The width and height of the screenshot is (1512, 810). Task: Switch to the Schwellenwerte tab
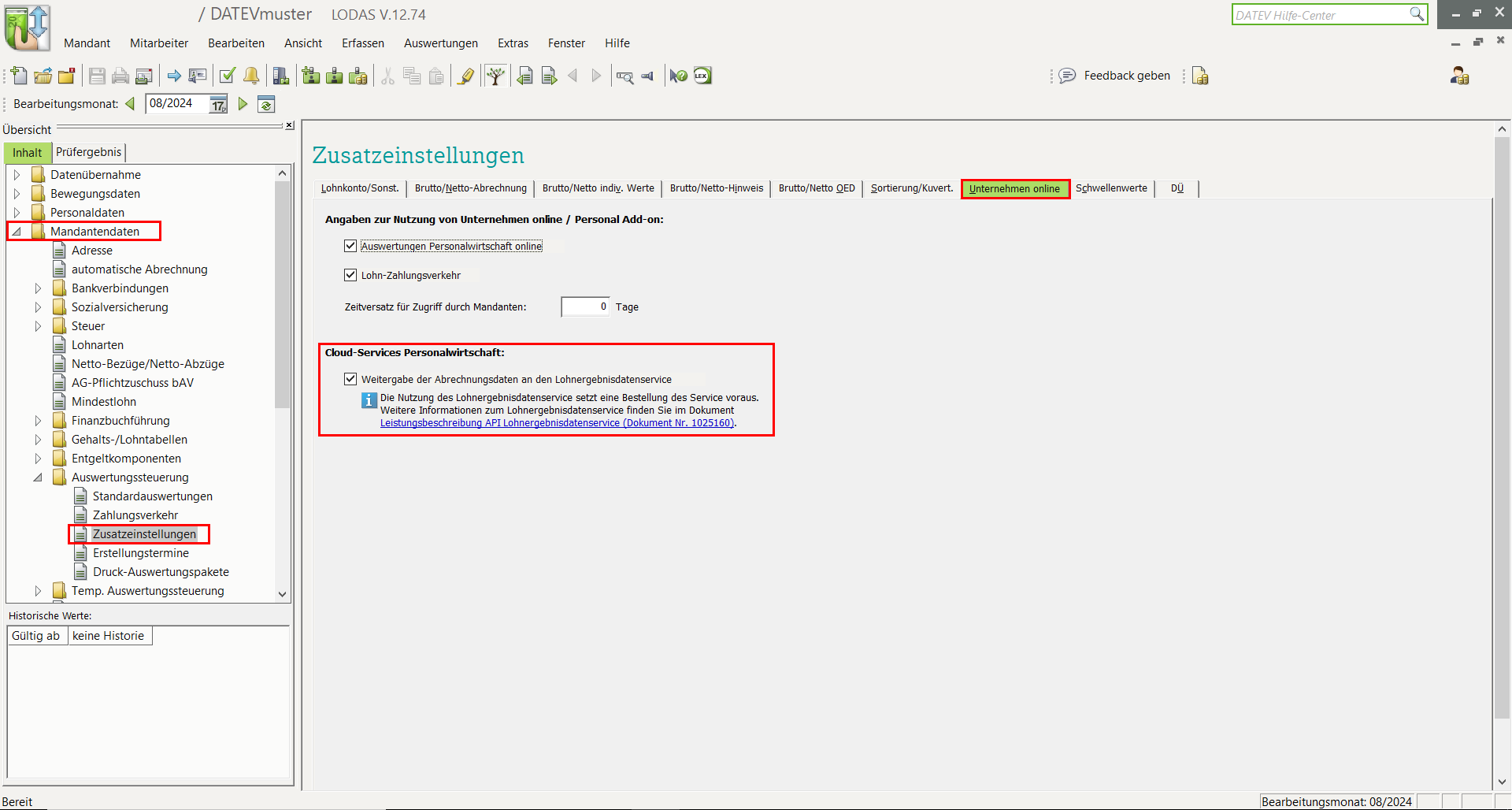(1111, 188)
